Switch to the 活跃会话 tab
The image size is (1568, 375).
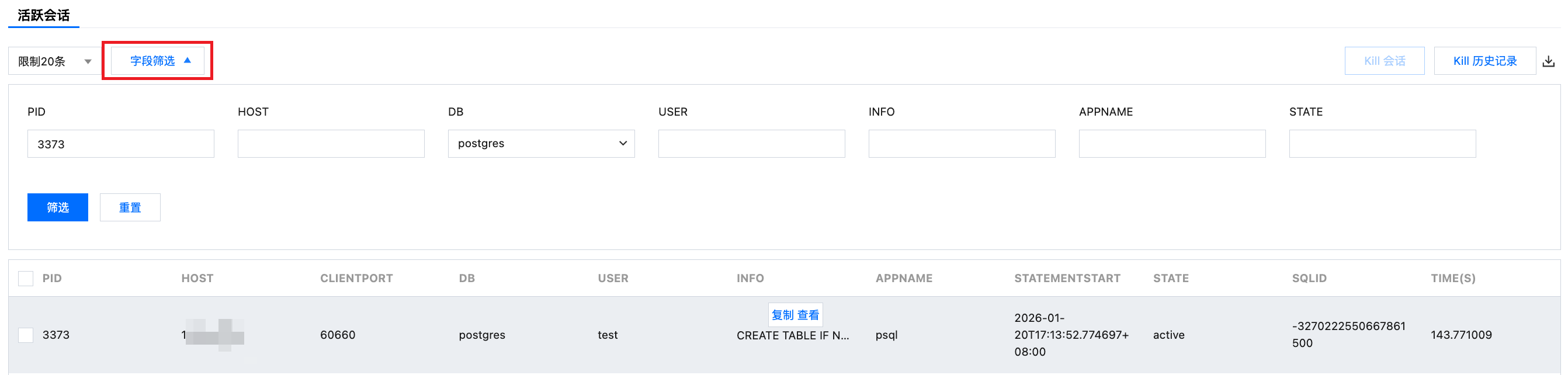[x=43, y=15]
